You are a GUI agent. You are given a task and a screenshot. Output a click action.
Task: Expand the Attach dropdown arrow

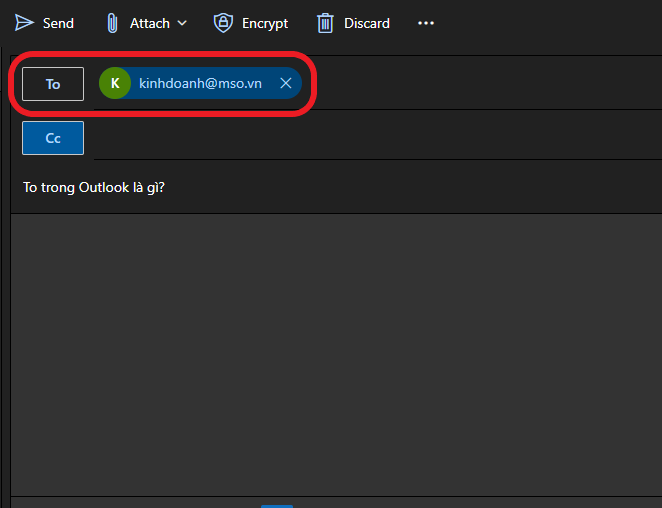[182, 23]
